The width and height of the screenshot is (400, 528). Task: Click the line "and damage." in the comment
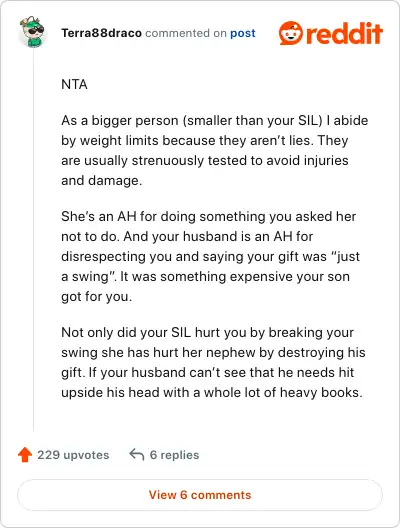tap(101, 180)
